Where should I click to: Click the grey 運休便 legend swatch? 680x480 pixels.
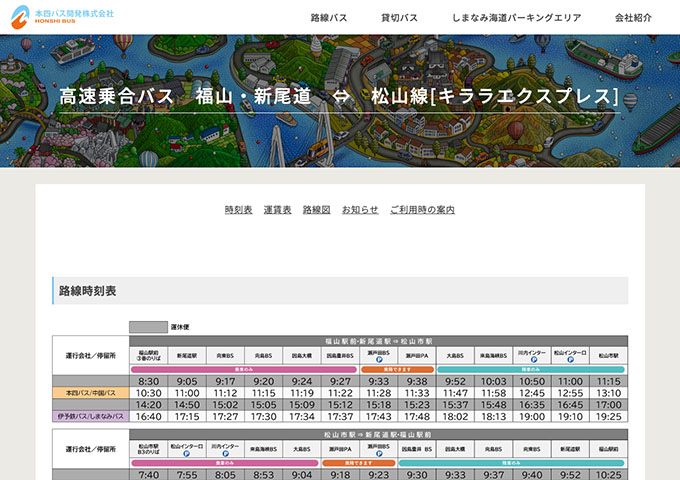pyautogui.click(x=148, y=327)
